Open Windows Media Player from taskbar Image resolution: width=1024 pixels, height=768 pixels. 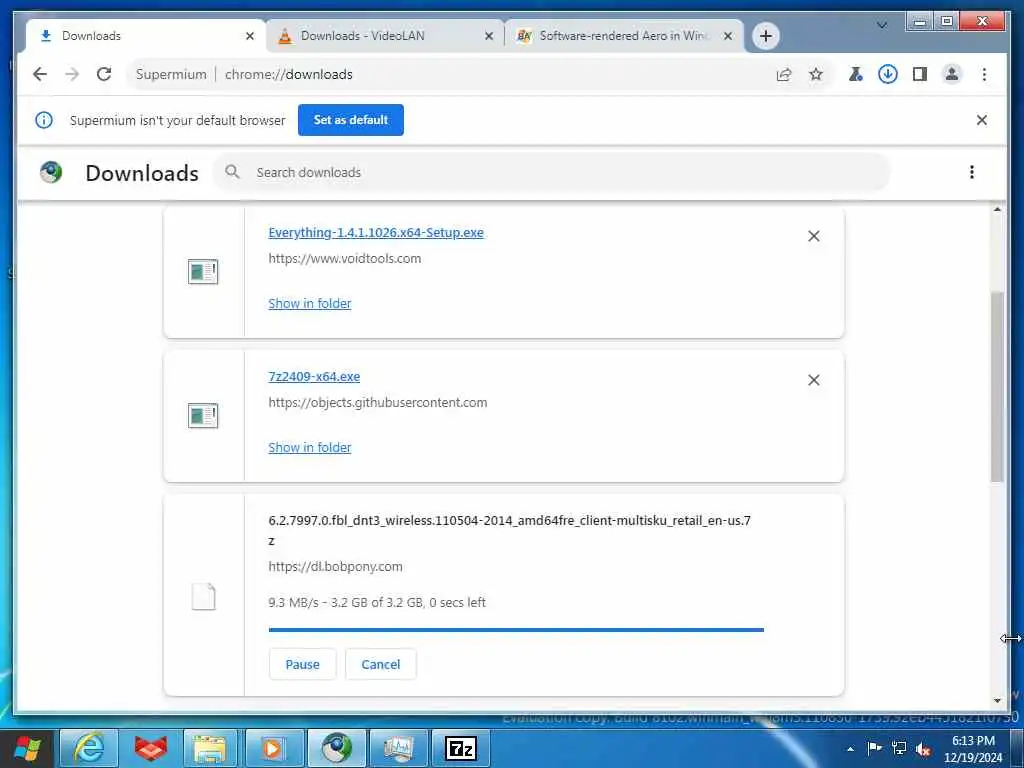(x=272, y=748)
